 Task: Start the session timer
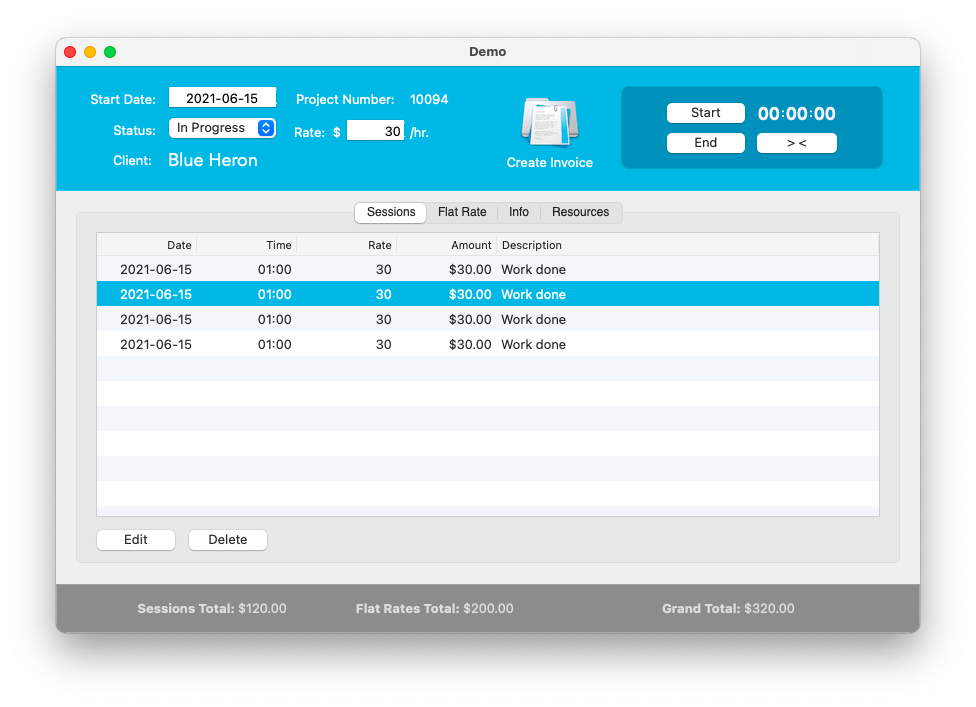pos(705,113)
